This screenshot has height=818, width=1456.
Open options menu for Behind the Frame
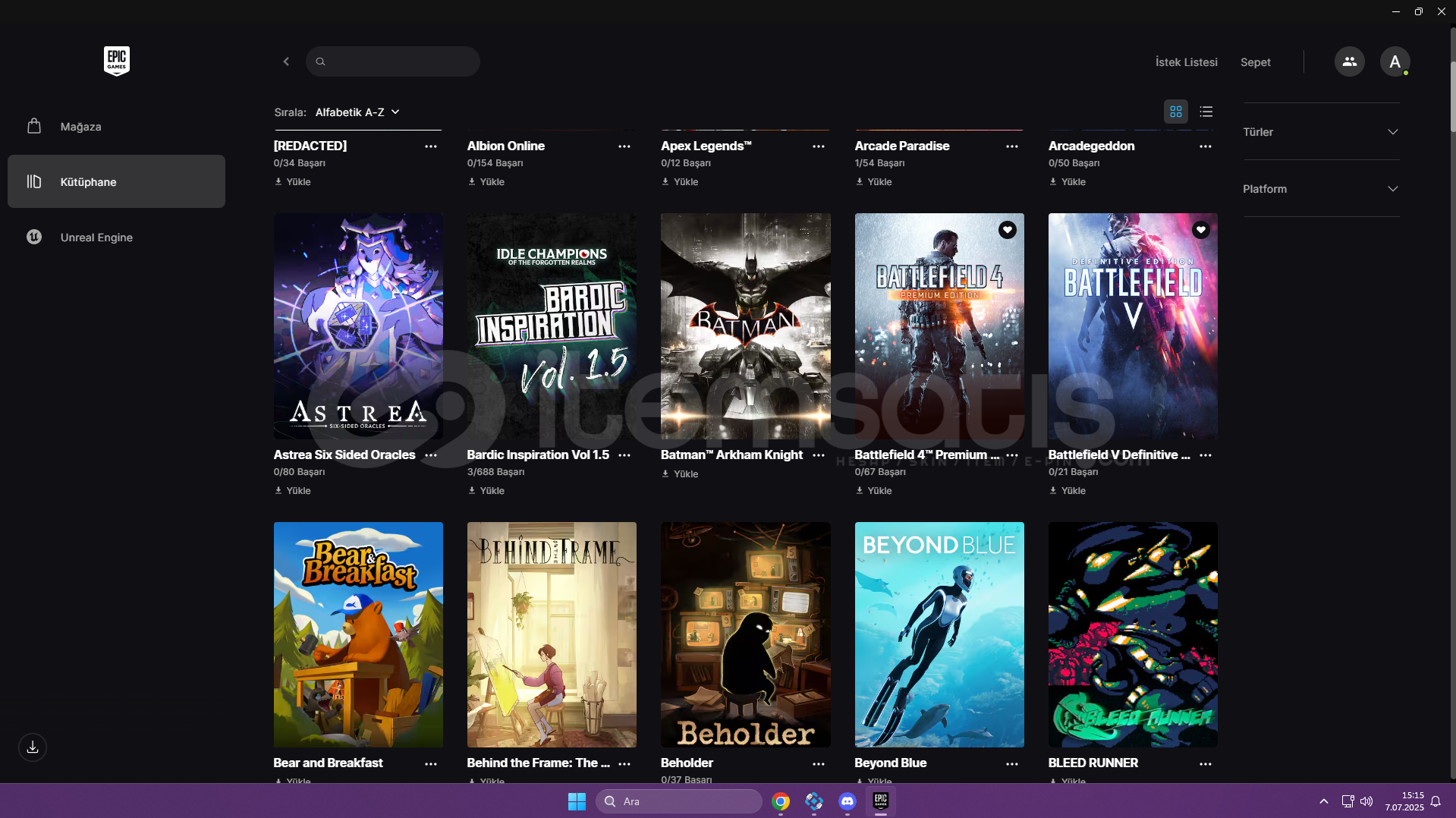(624, 763)
